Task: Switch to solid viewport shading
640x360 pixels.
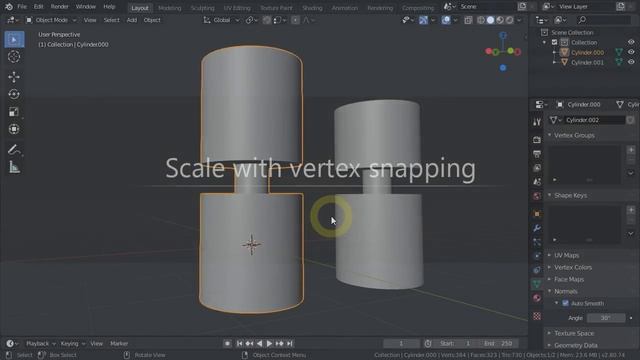Action: (490, 20)
